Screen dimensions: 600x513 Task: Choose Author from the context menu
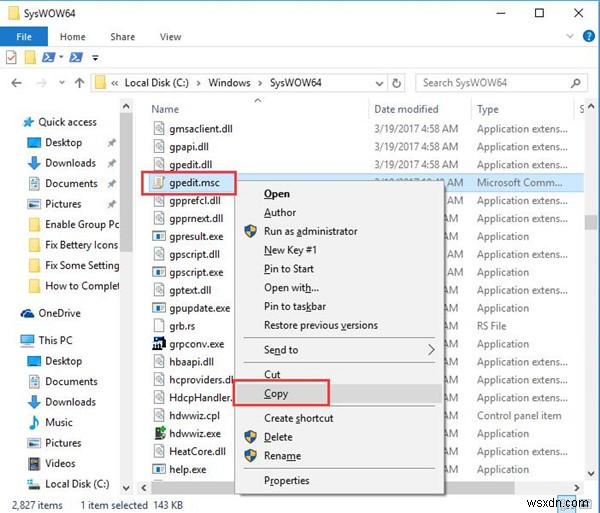[x=280, y=213]
